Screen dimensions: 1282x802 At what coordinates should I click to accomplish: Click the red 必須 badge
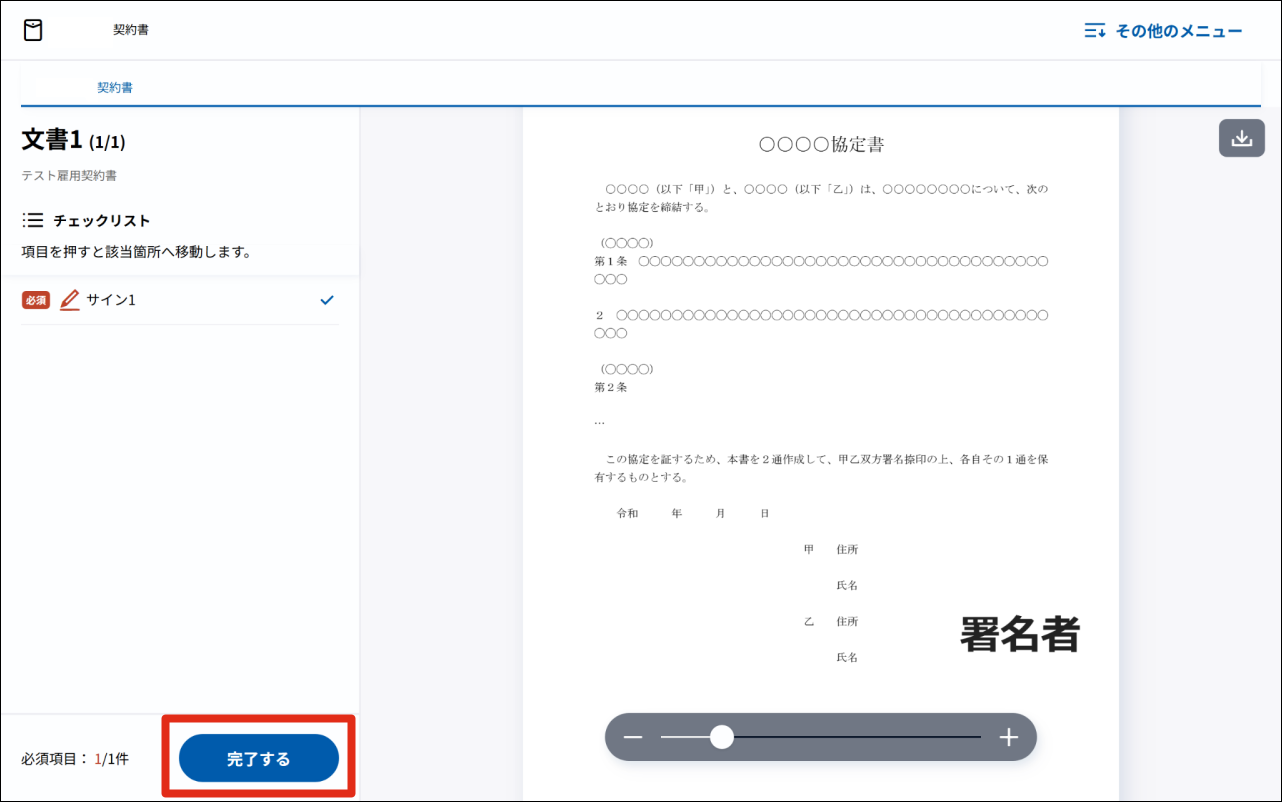click(36, 300)
